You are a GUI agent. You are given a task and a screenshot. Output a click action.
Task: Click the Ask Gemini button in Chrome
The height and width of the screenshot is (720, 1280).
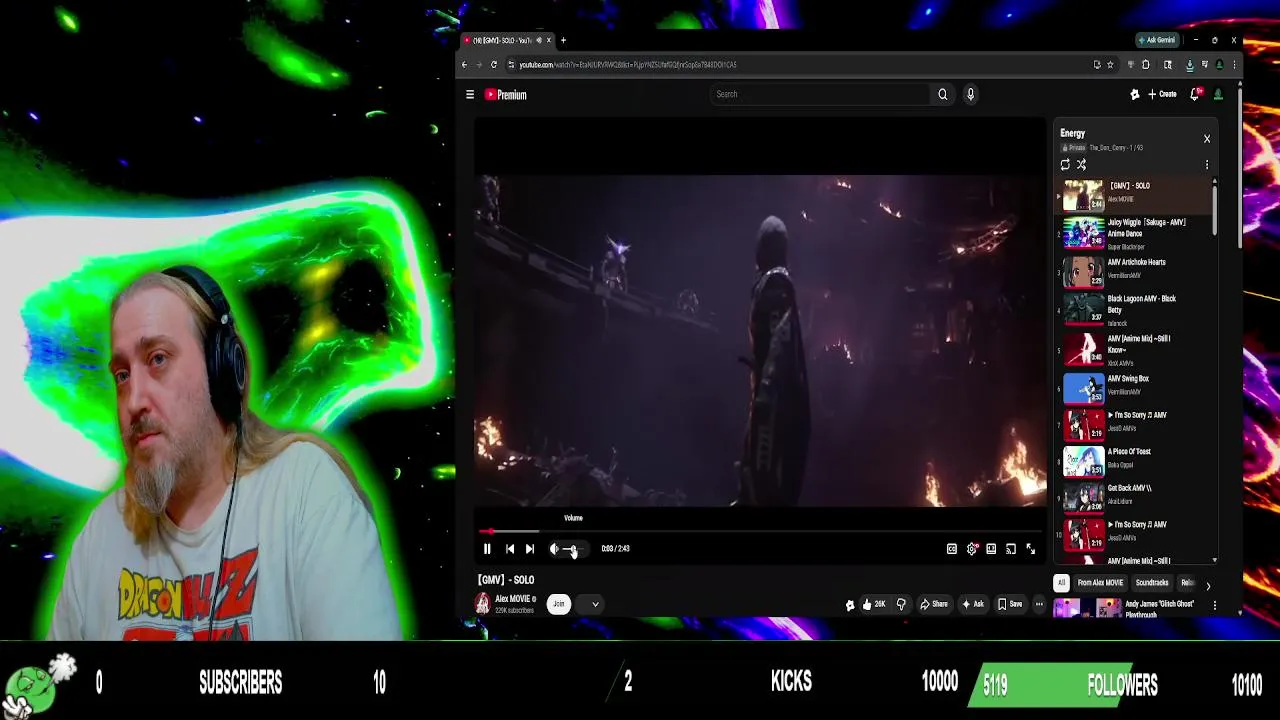(x=1157, y=40)
